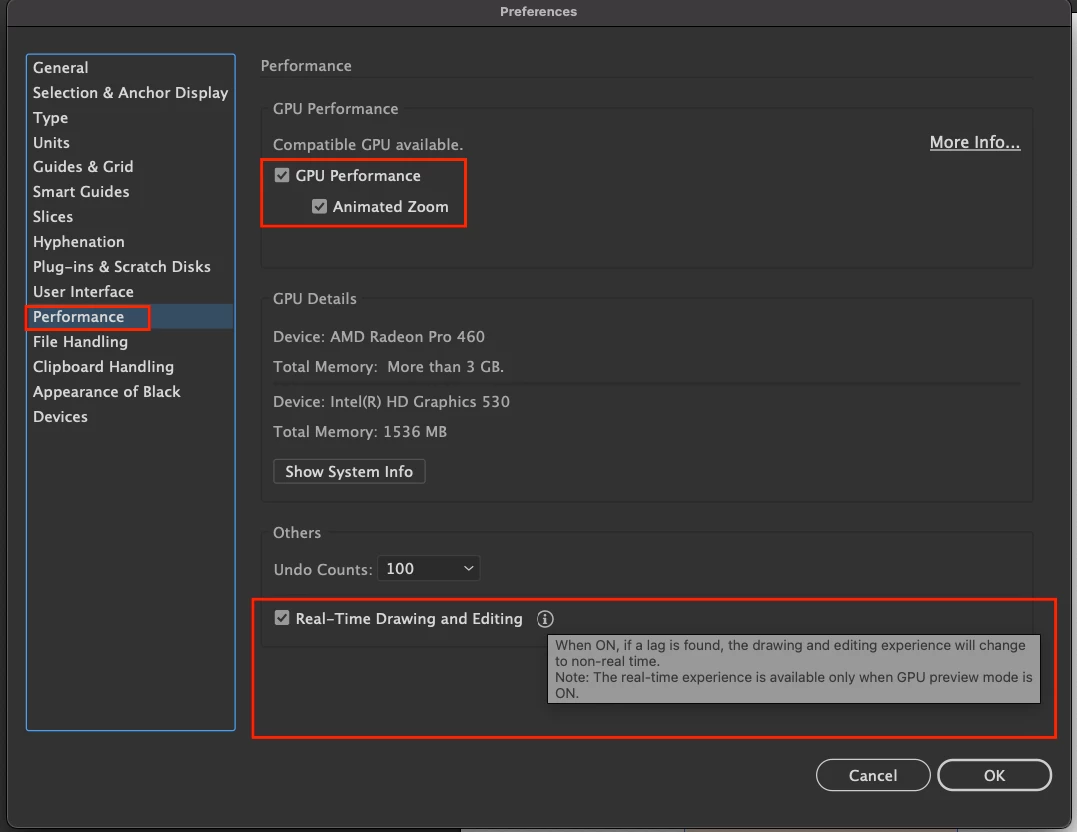Image resolution: width=1077 pixels, height=832 pixels.
Task: Click the GPU Details section heading
Action: [315, 299]
